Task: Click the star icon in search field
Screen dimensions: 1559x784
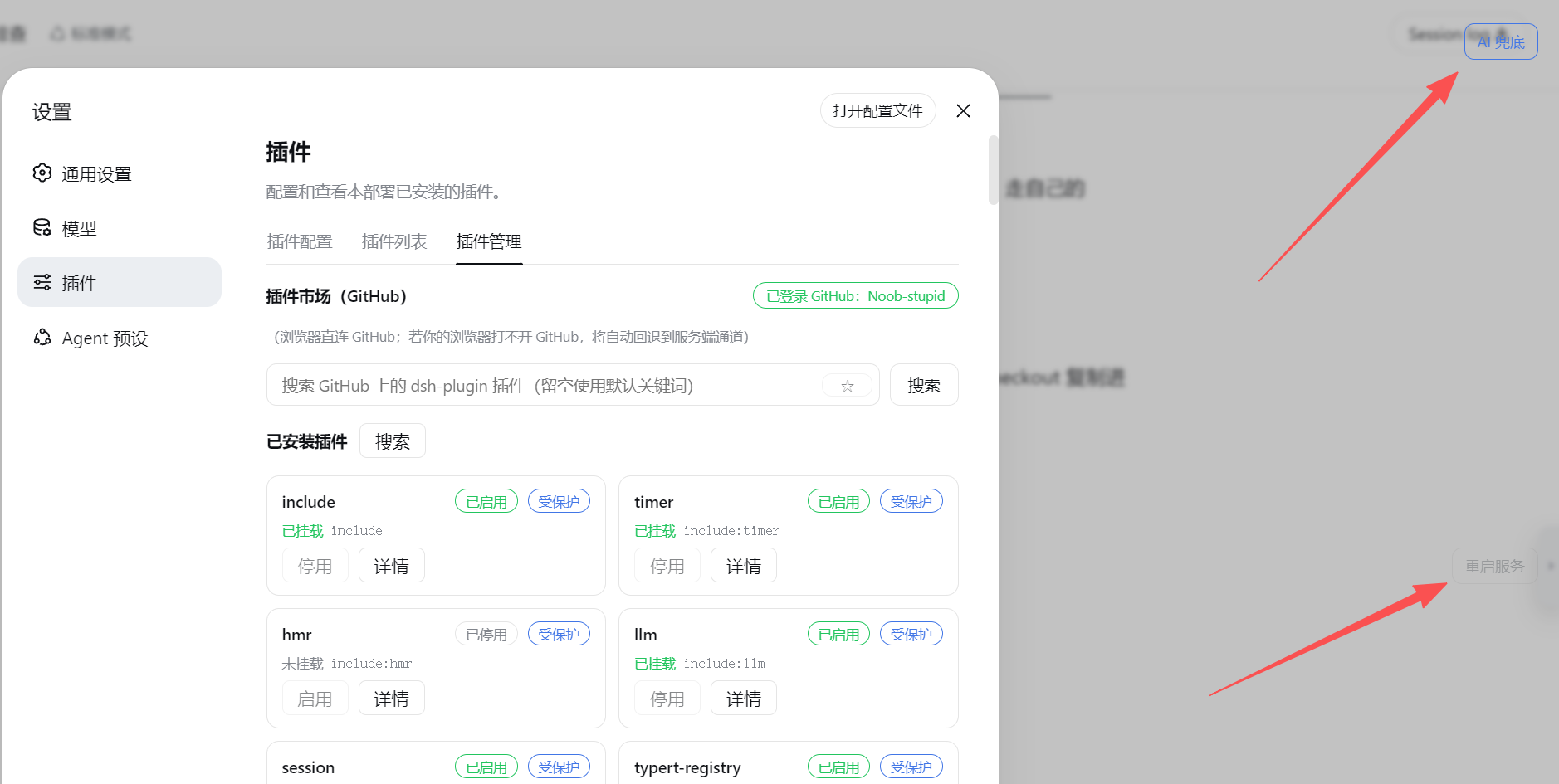Action: [x=847, y=385]
